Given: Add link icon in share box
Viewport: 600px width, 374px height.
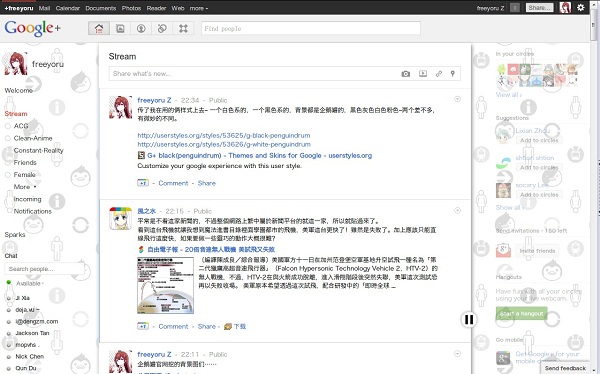Looking at the screenshot, I should (439, 73).
